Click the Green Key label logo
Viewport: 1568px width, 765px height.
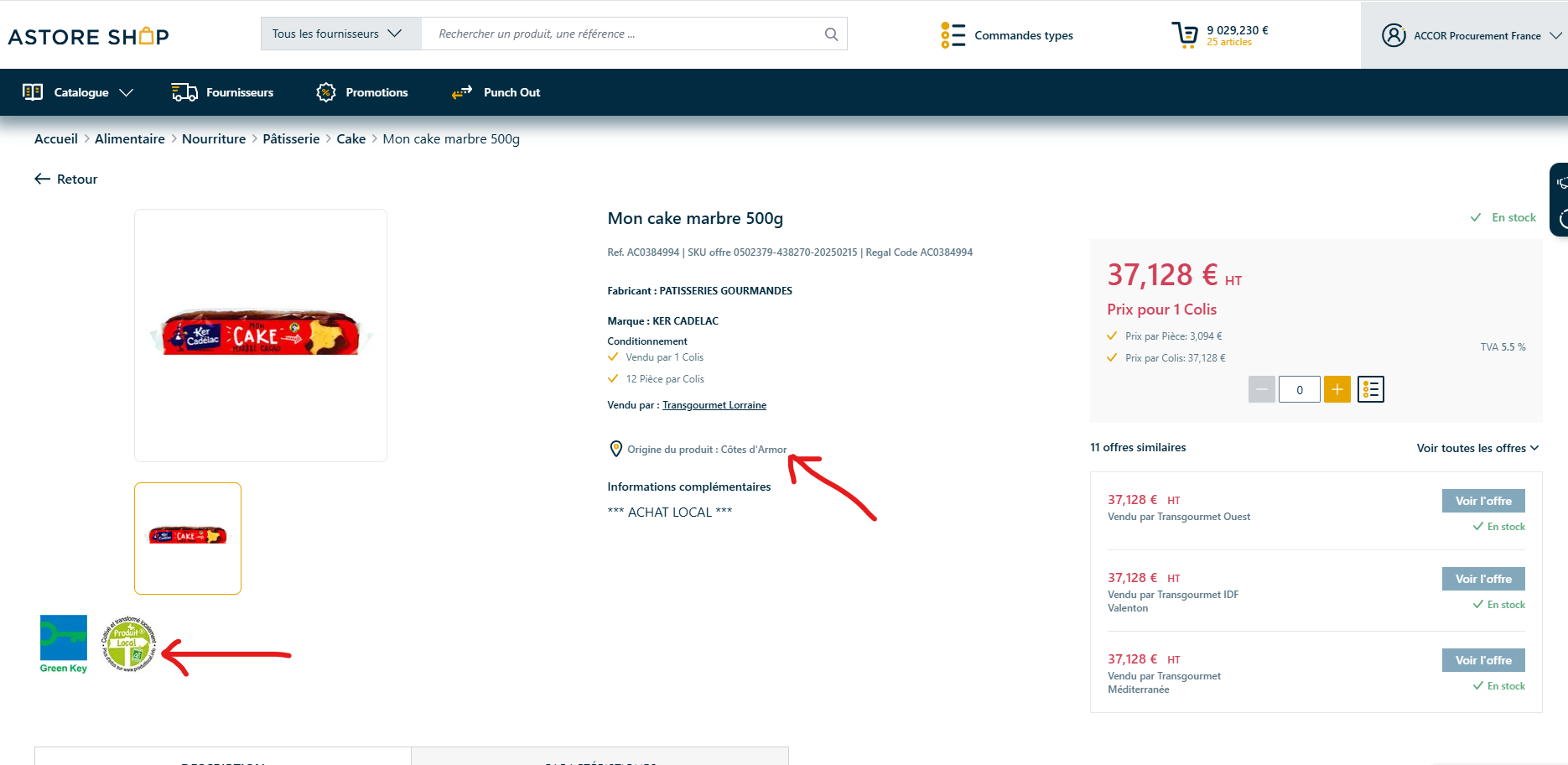64,644
